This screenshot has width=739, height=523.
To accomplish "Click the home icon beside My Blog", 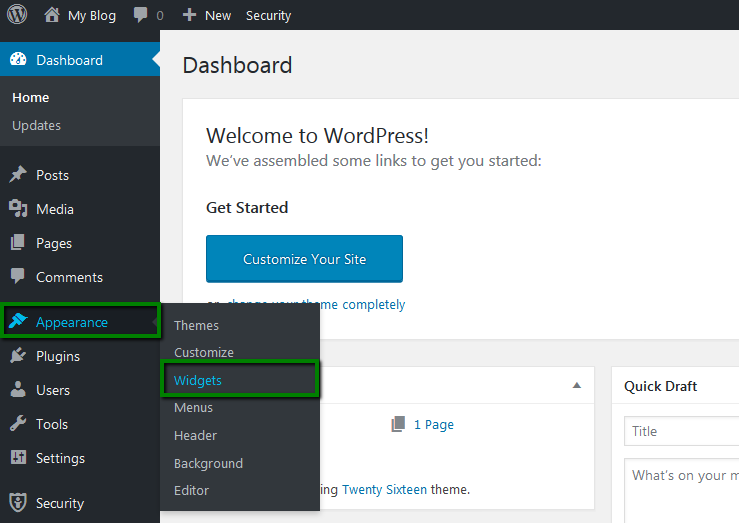I will (52, 15).
